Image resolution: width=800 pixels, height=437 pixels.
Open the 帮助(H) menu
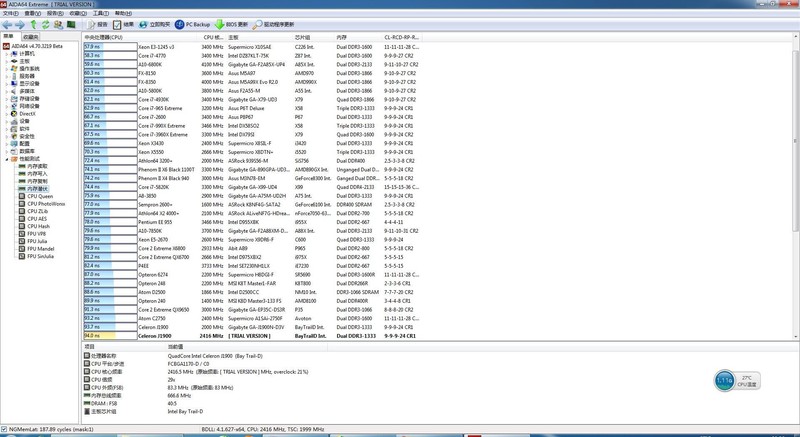coord(123,13)
